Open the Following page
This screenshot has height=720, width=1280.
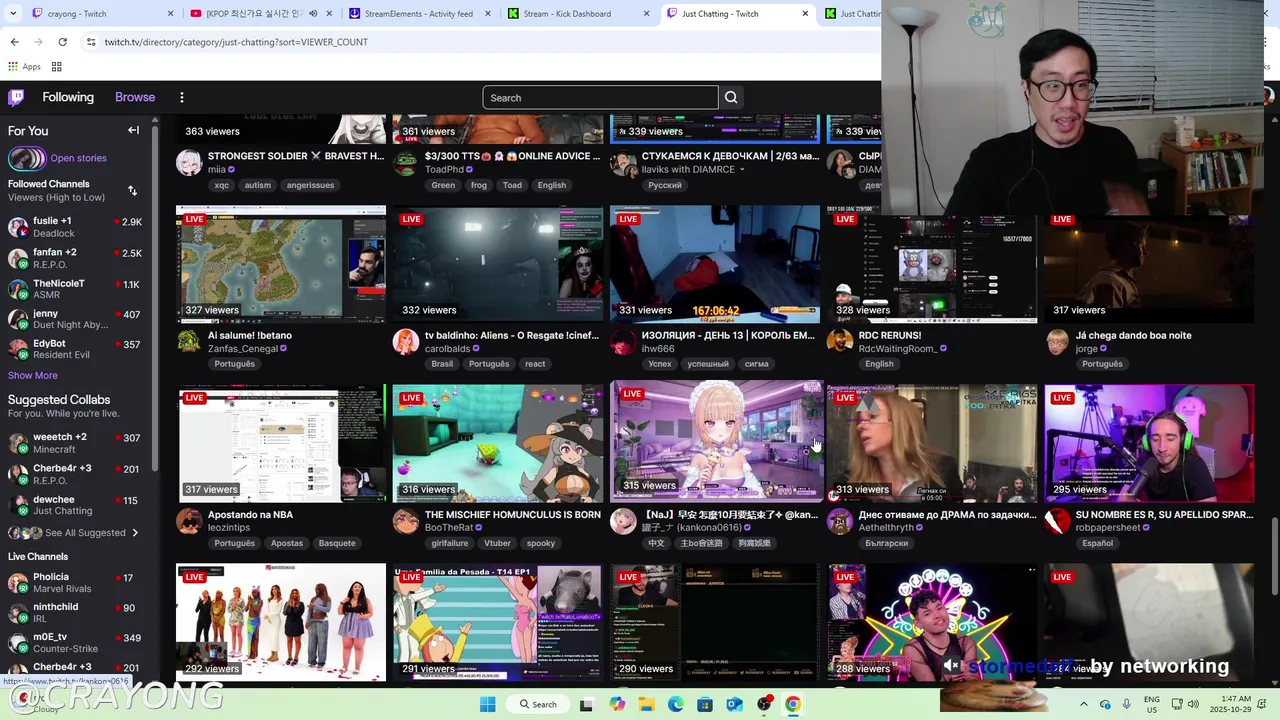[68, 97]
